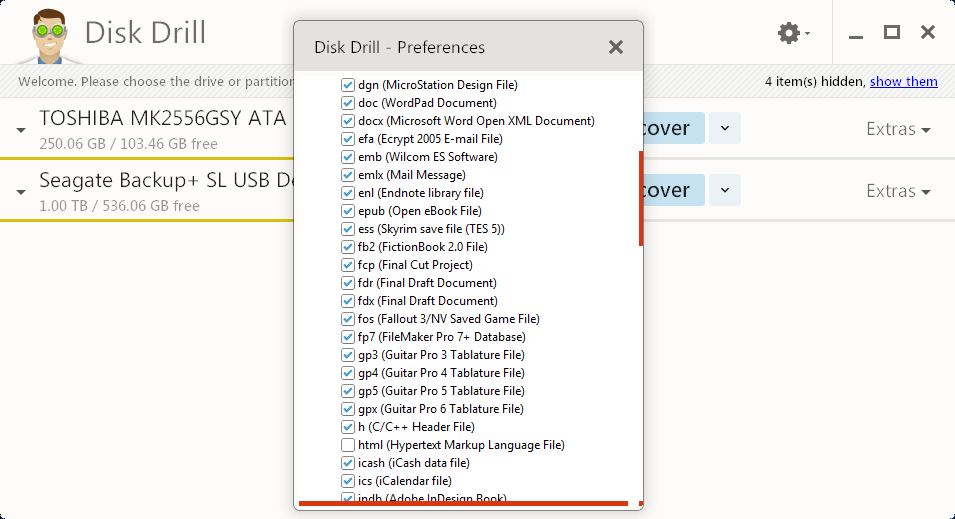Viewport: 955px width, 519px height.
Task: Uncheck gp5 Guitar Pro 5 Tablature File
Action: coord(348,391)
